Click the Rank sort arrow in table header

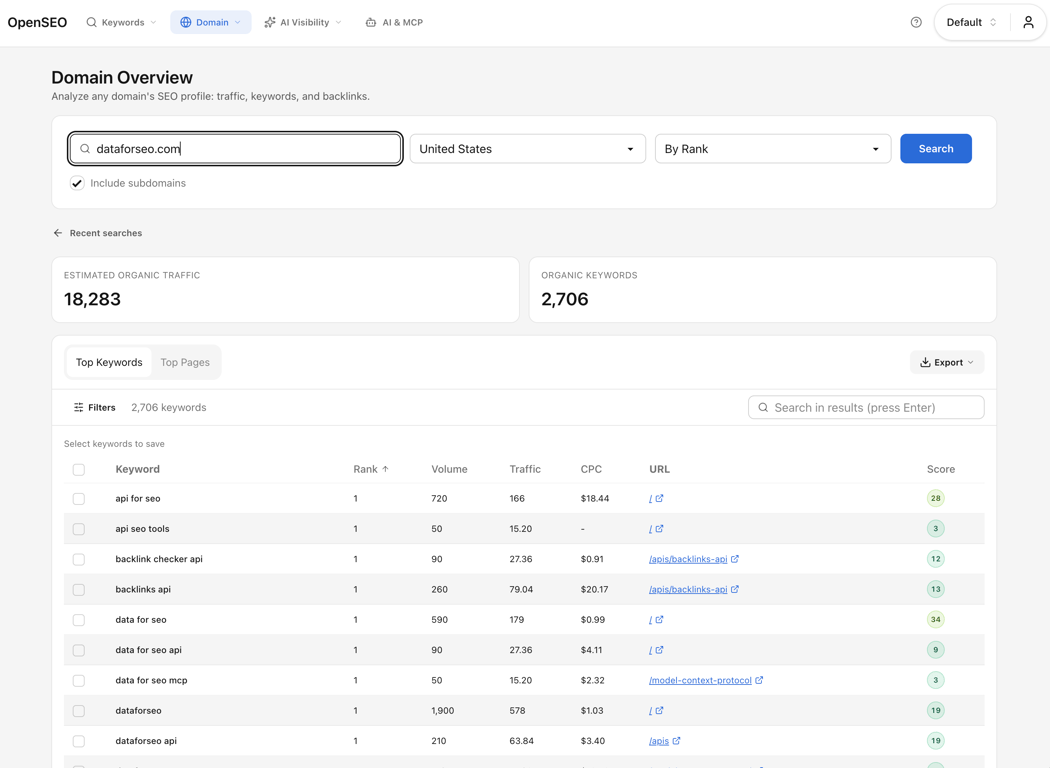386,469
